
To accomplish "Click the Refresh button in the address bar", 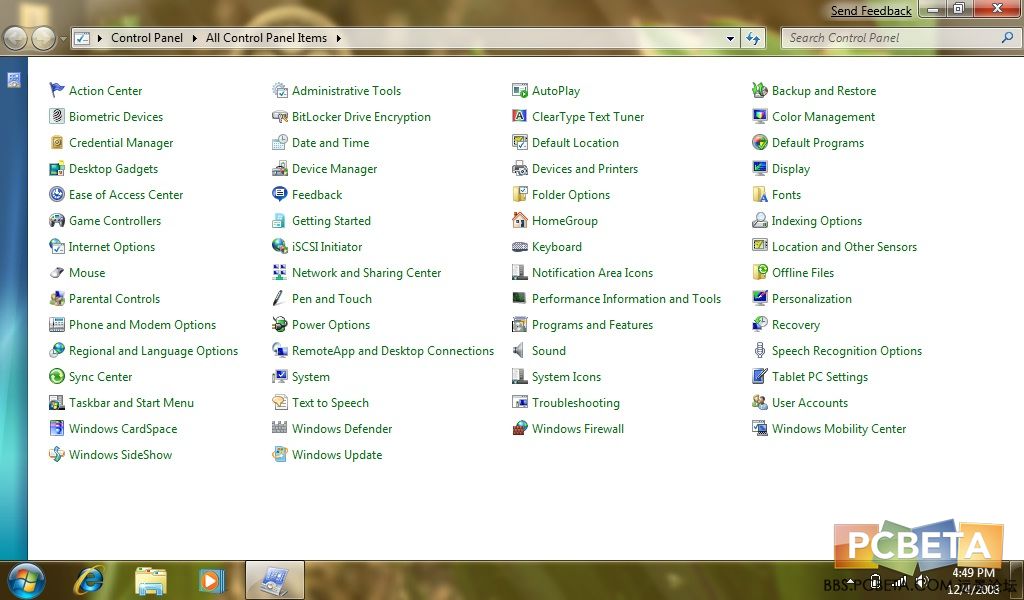I will [752, 38].
